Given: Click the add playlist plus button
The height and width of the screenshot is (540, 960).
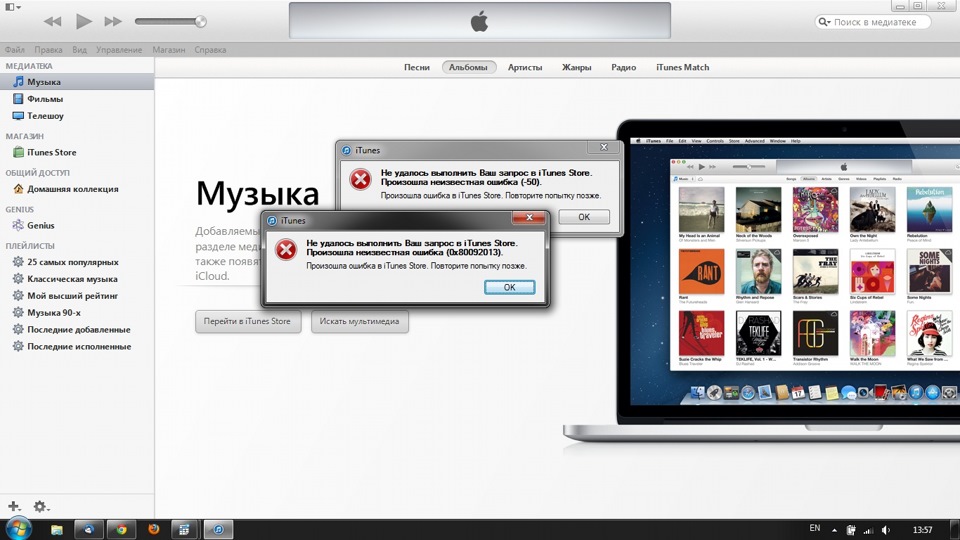Looking at the screenshot, I should [14, 506].
